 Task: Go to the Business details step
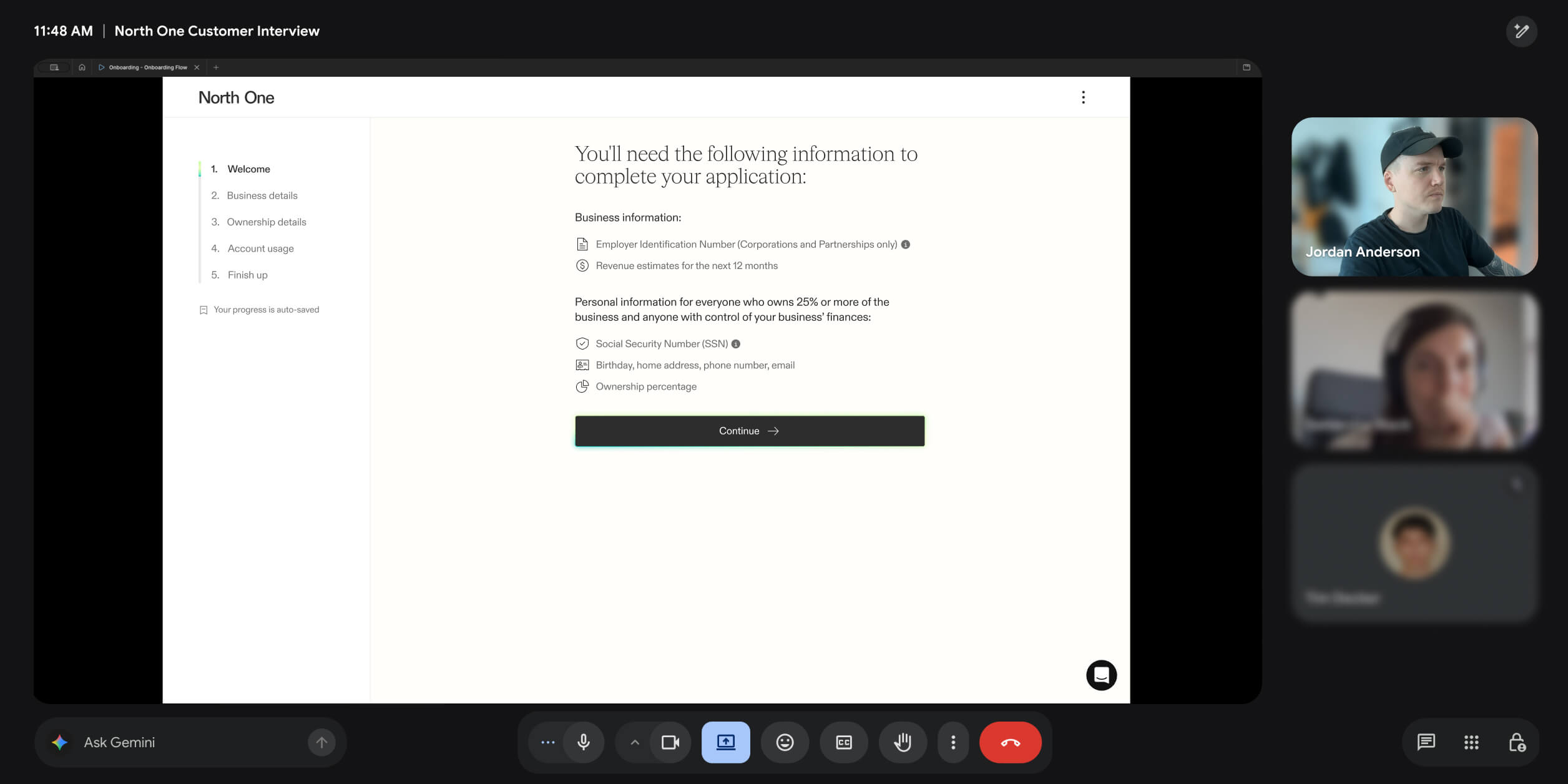pyautogui.click(x=254, y=195)
